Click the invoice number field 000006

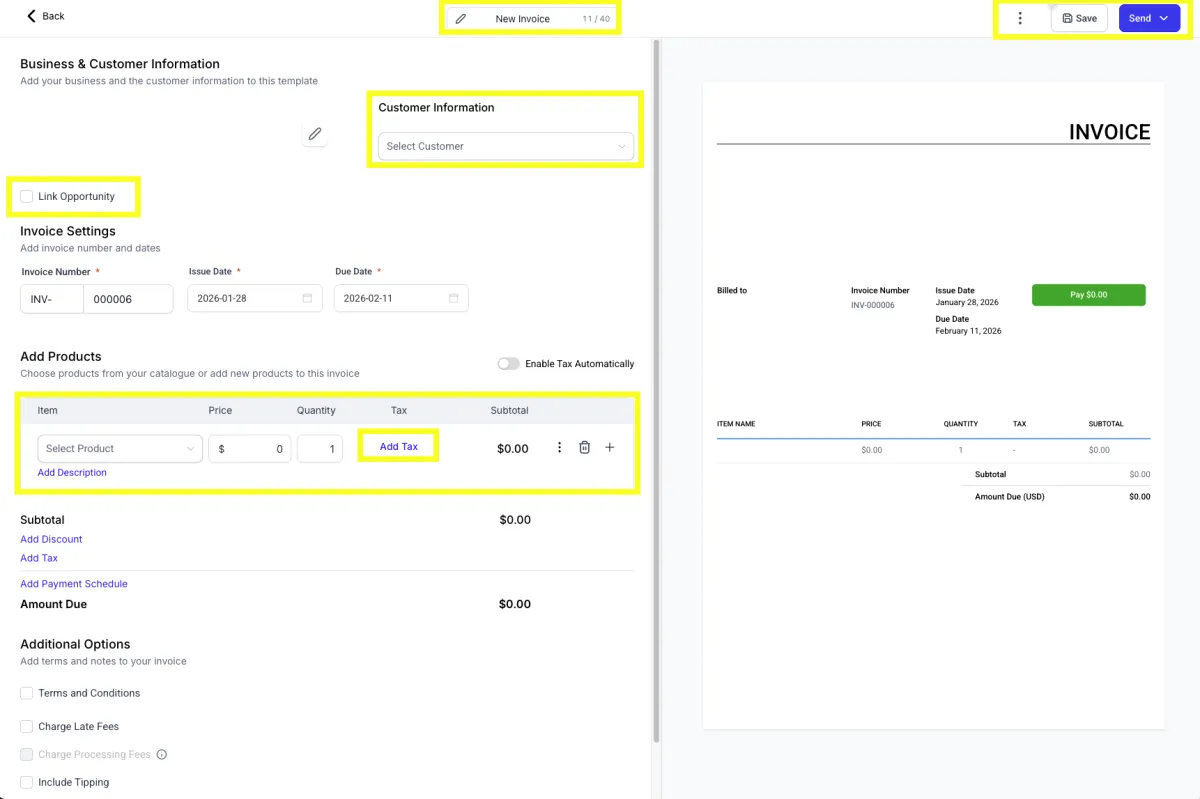pos(128,299)
